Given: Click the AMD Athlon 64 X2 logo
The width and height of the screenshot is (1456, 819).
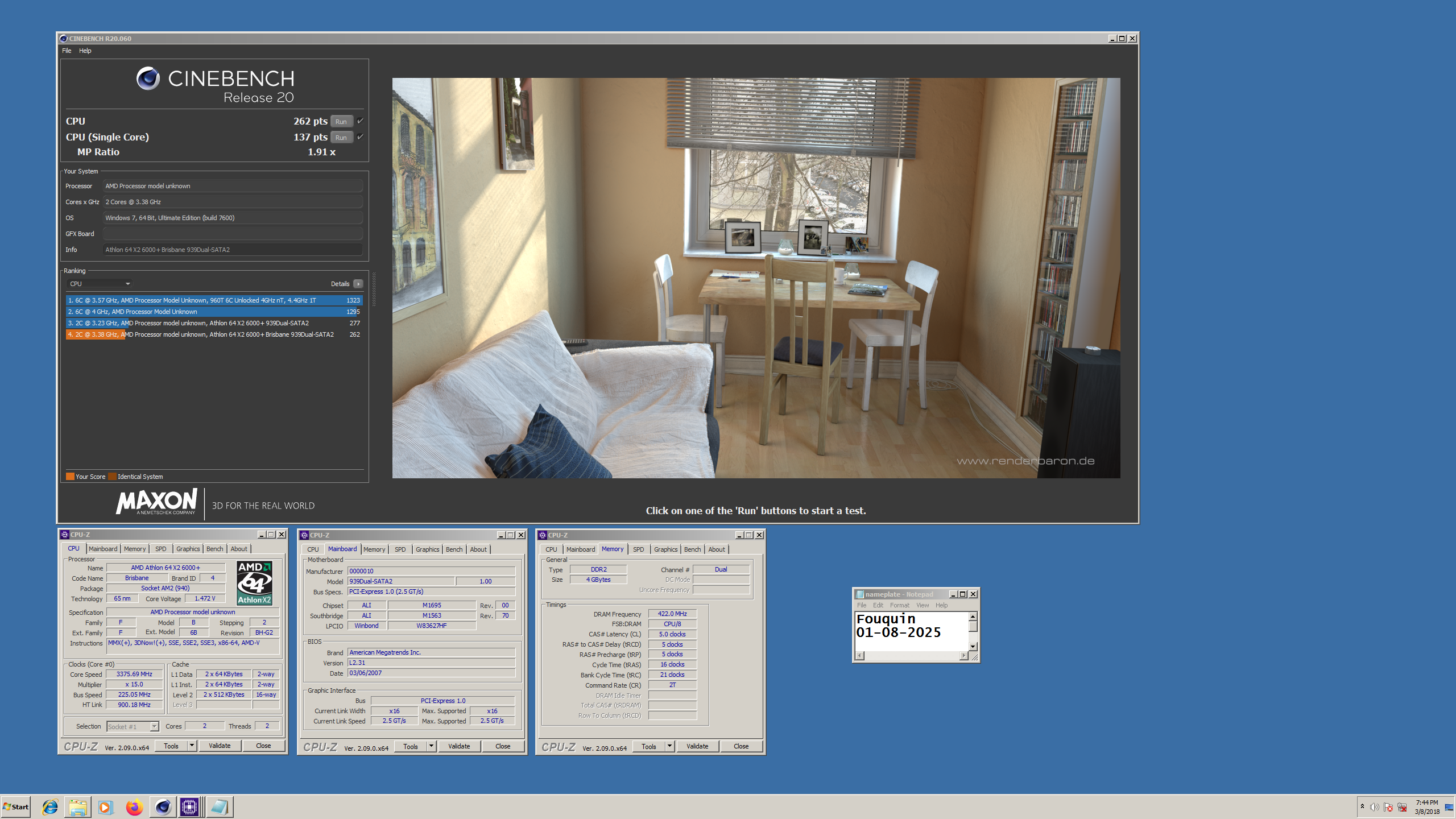Looking at the screenshot, I should [x=254, y=583].
